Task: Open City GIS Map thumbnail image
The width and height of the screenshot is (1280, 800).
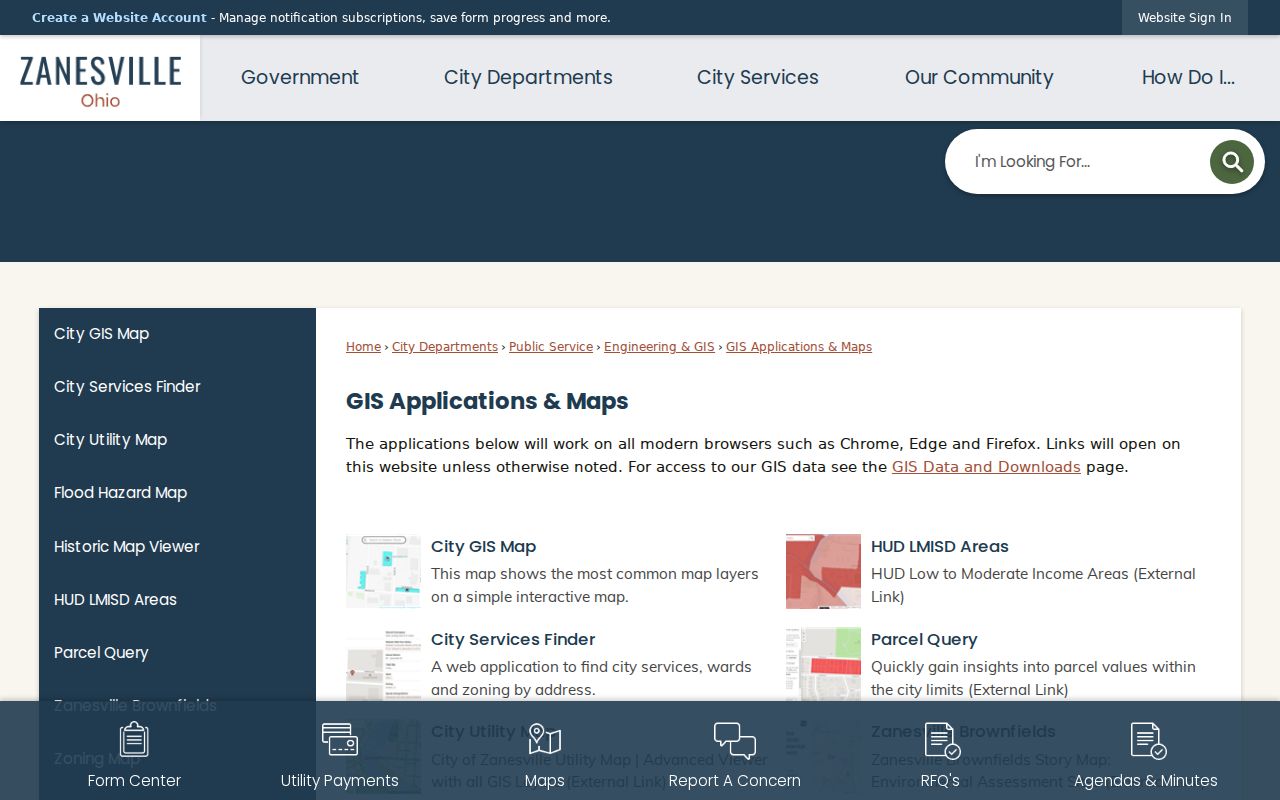Action: [x=383, y=571]
